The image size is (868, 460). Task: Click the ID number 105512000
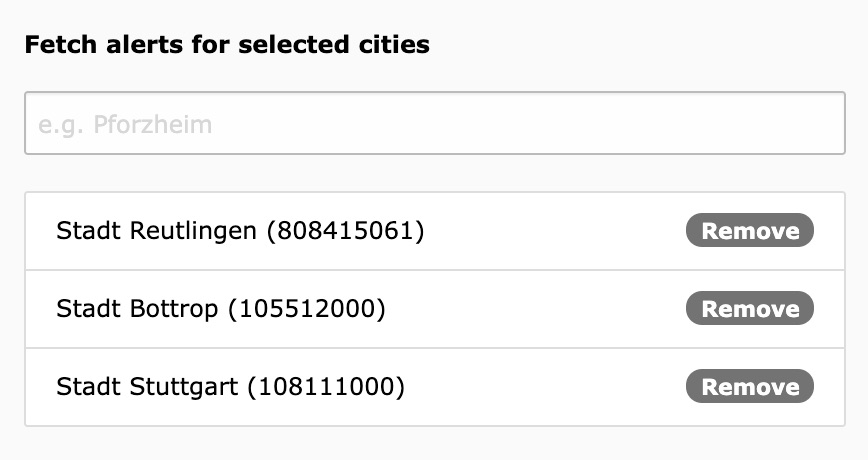tap(306, 309)
